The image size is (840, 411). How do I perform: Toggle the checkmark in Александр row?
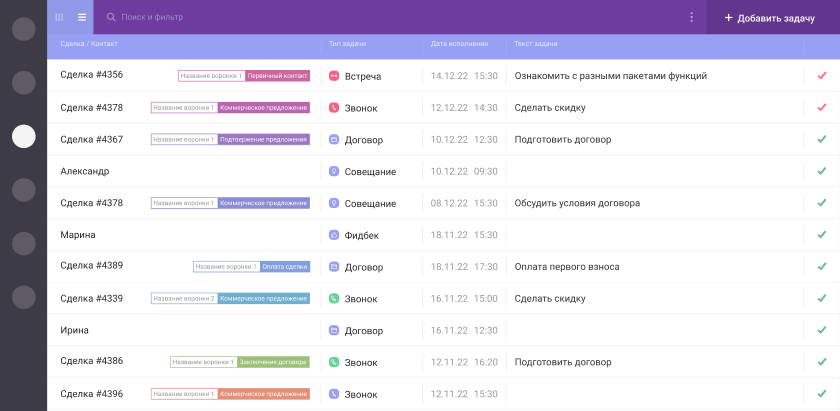pyautogui.click(x=822, y=171)
